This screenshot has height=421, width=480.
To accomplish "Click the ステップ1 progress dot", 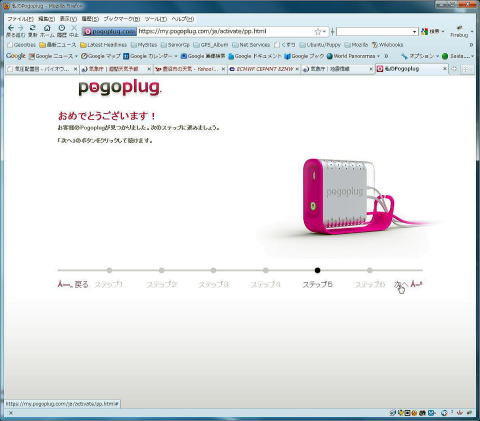I will pyautogui.click(x=109, y=270).
